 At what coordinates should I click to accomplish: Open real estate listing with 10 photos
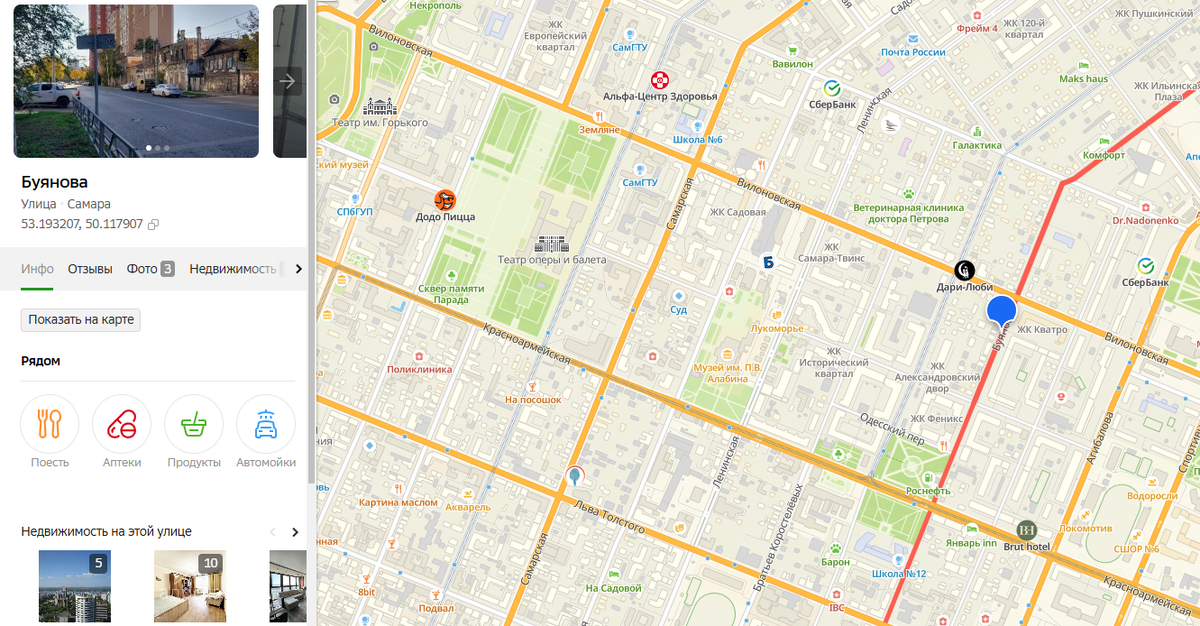pos(190,586)
